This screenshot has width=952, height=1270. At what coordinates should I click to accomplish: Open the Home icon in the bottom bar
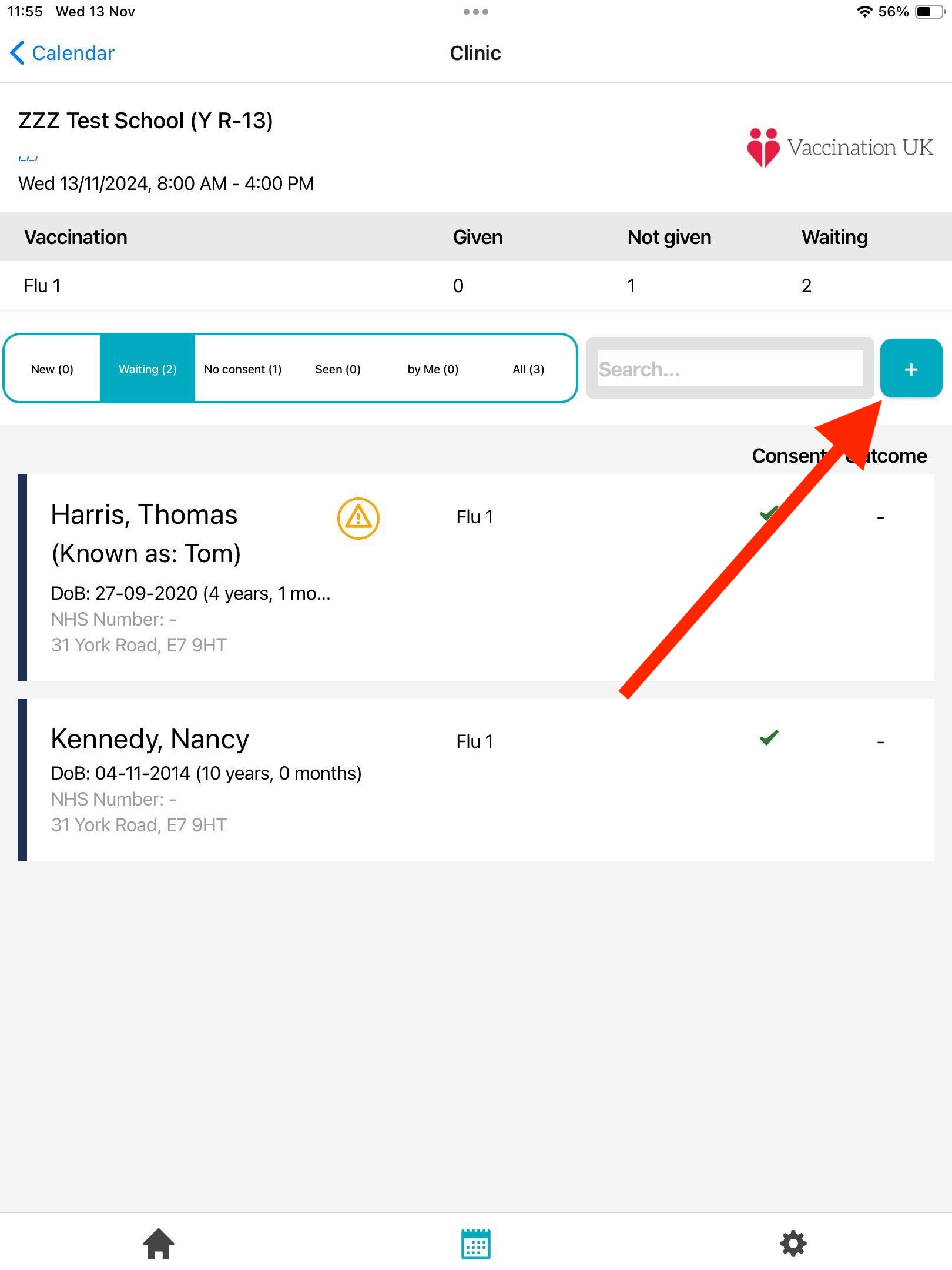point(159,1244)
